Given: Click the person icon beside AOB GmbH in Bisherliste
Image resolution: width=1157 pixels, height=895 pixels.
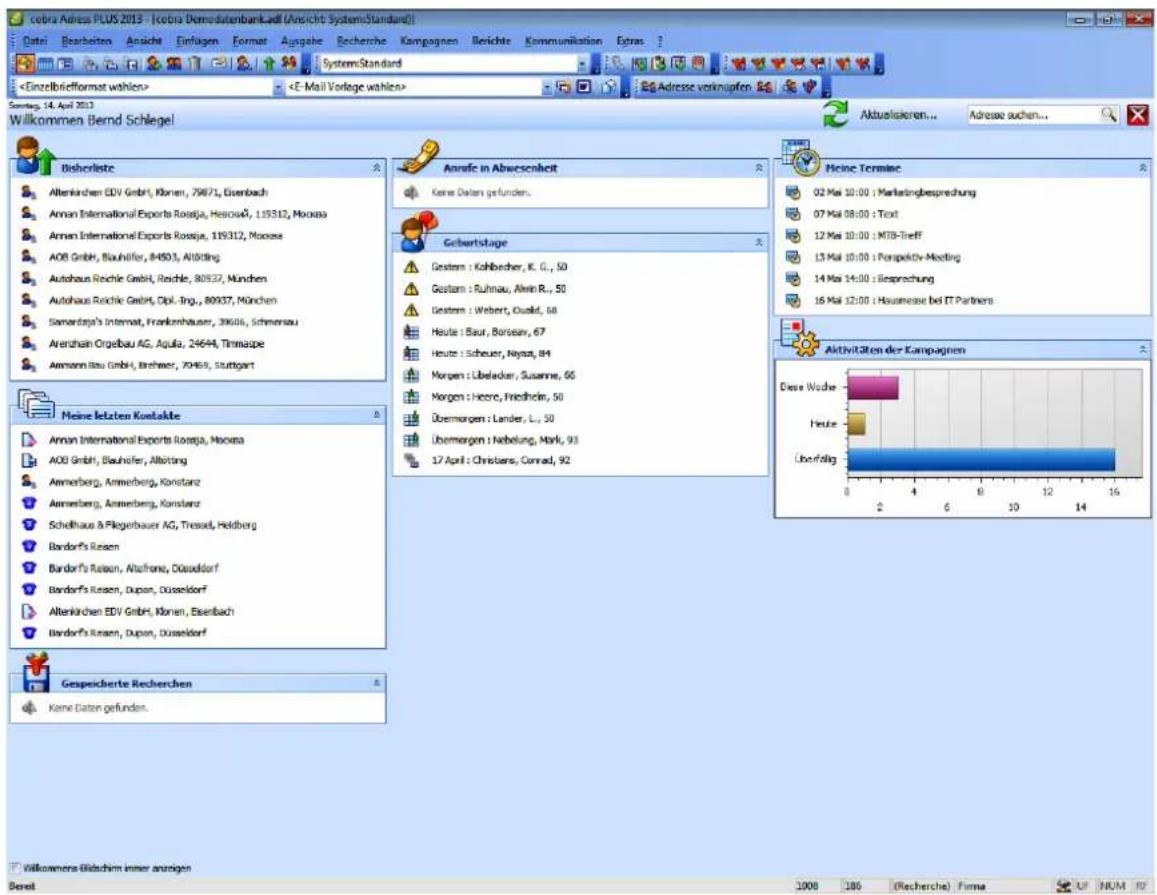Looking at the screenshot, I should point(29,257).
